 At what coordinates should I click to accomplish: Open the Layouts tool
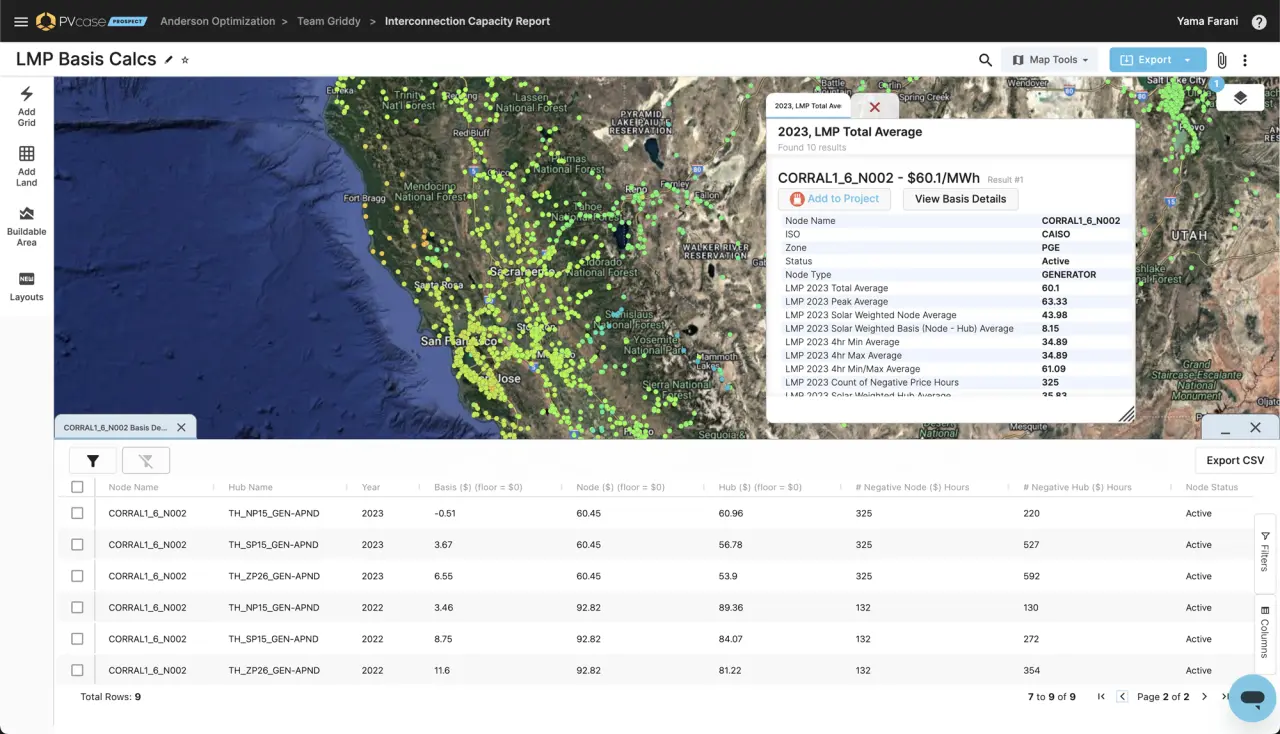point(27,286)
